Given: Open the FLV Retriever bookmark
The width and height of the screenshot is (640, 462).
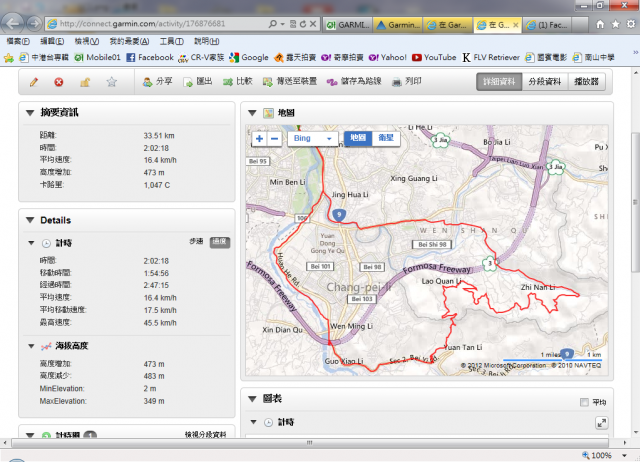Looking at the screenshot, I should [x=491, y=58].
